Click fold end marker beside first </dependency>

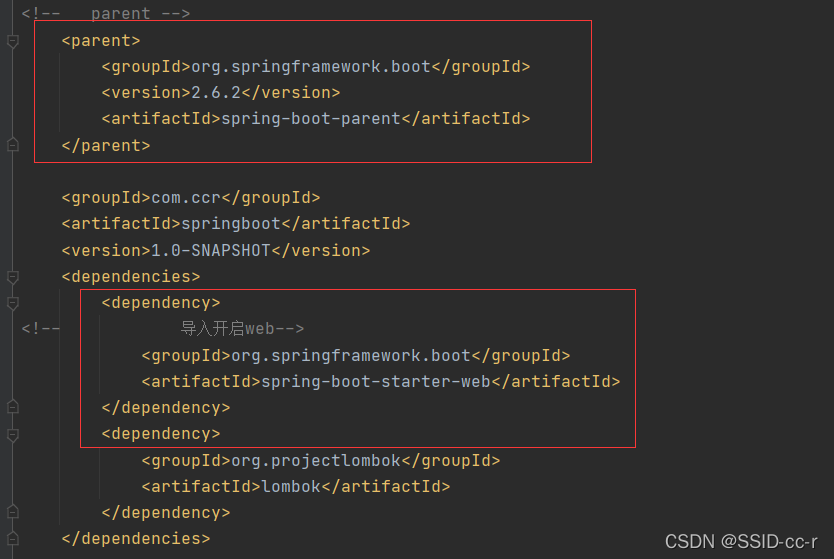pos(13,407)
